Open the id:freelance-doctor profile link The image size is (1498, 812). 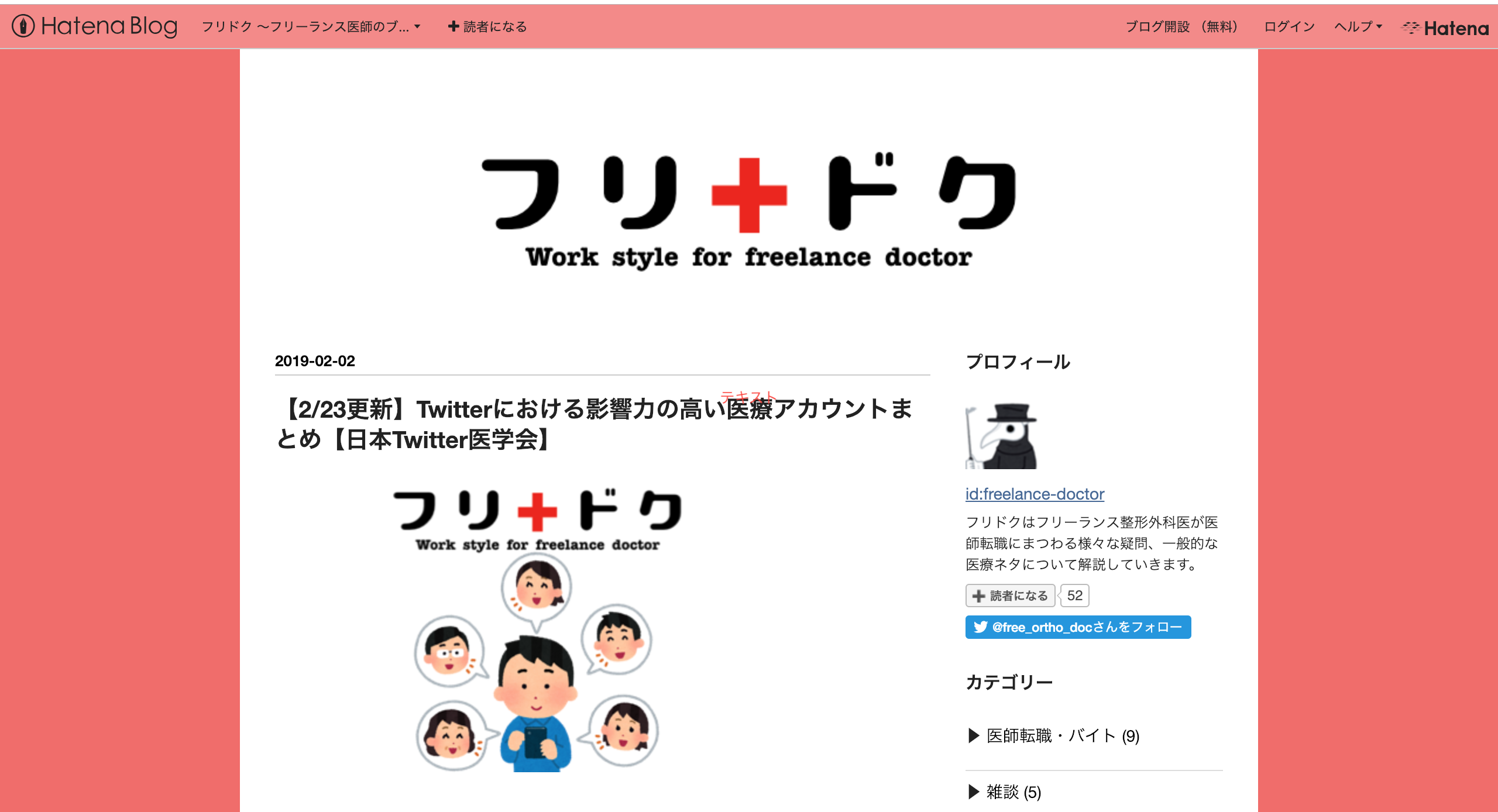click(1035, 494)
